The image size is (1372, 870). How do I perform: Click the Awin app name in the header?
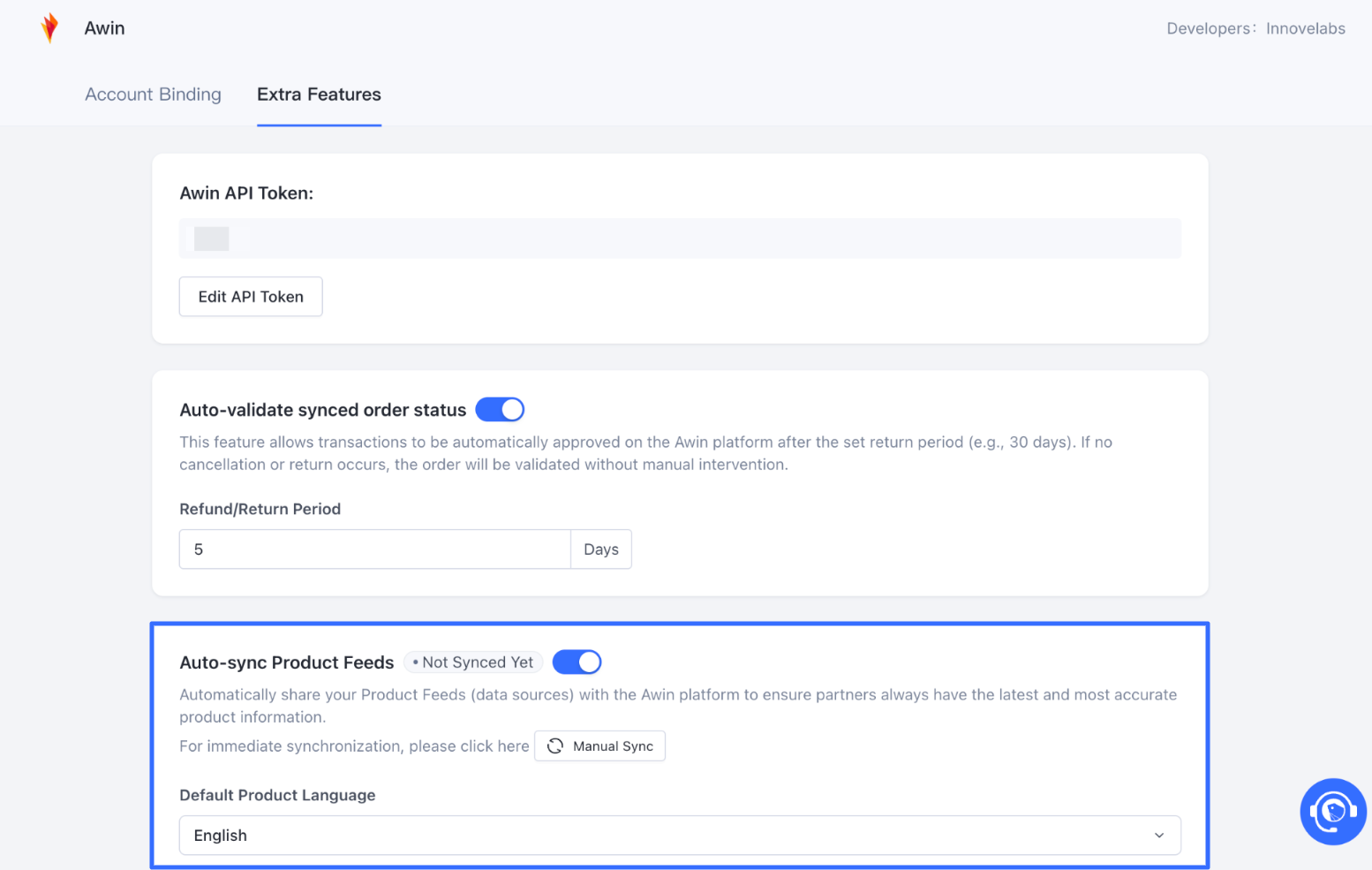click(x=104, y=28)
